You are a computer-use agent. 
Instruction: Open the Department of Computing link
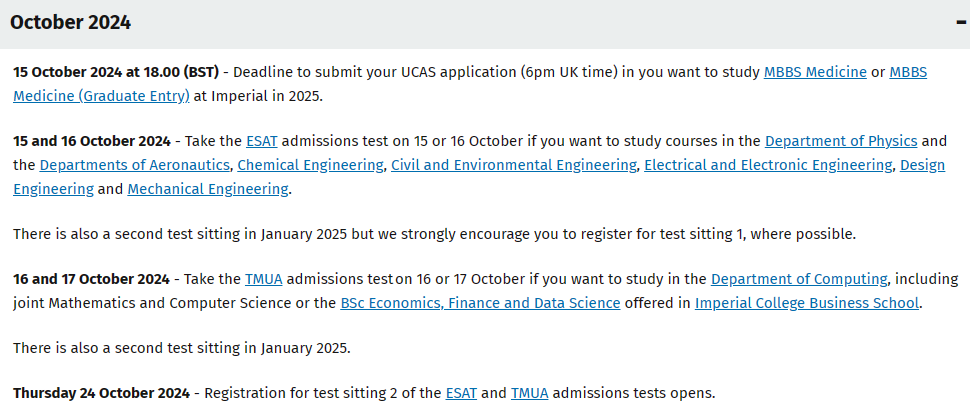(799, 279)
